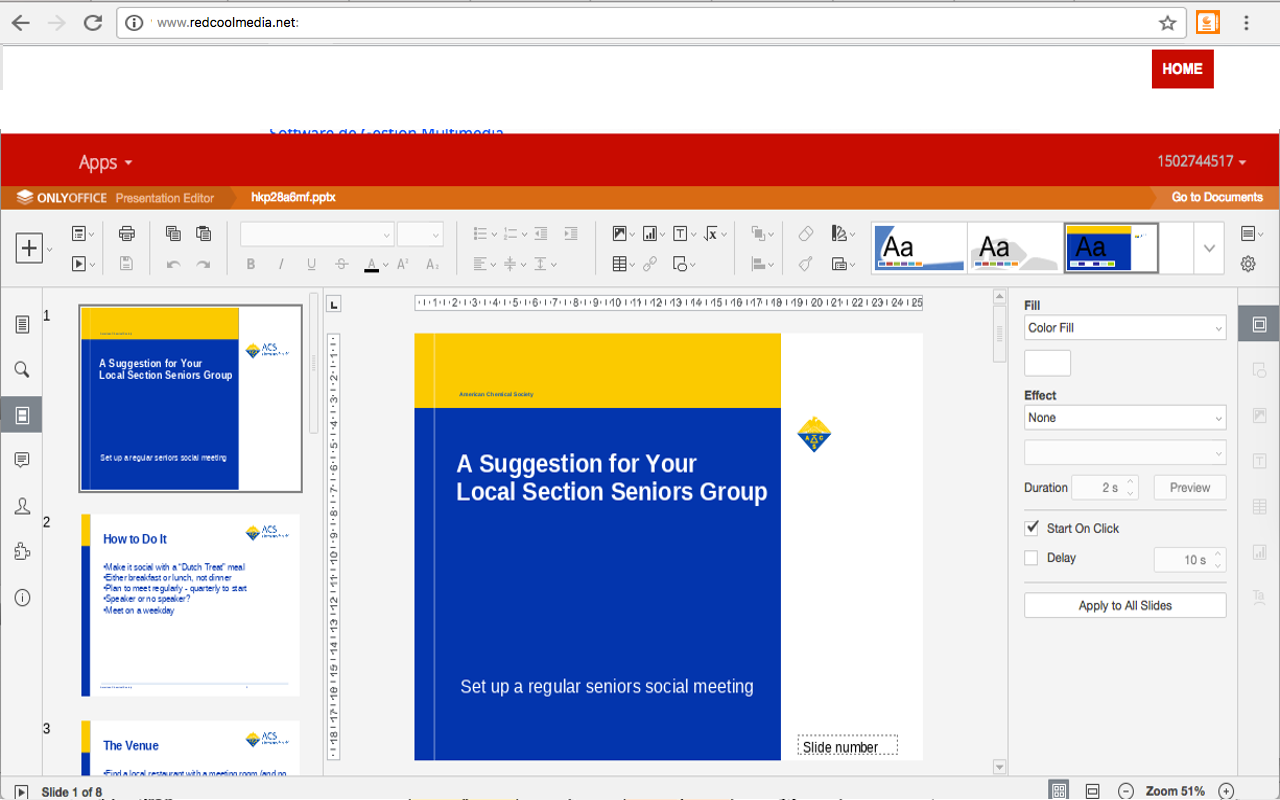Viewport: 1280px width, 800px height.
Task: Expand the Effect dropdown showing None
Action: (x=1125, y=418)
